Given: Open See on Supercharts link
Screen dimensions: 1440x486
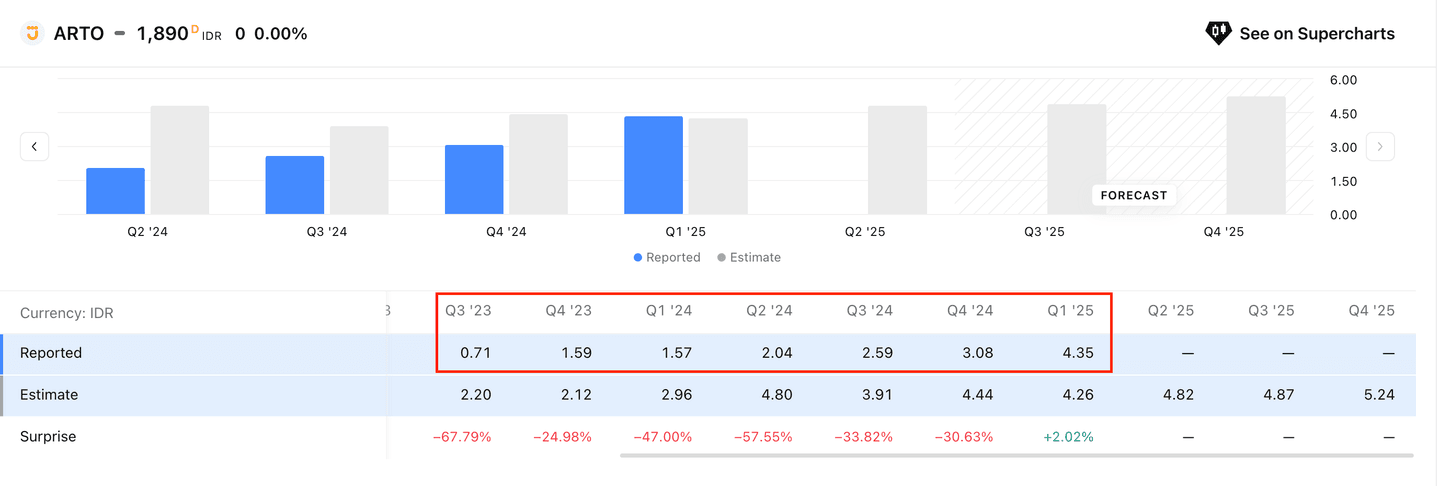Looking at the screenshot, I should (1316, 34).
